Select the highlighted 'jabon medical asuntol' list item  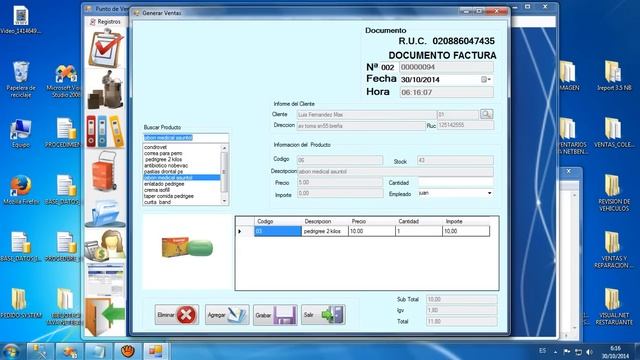[182, 178]
